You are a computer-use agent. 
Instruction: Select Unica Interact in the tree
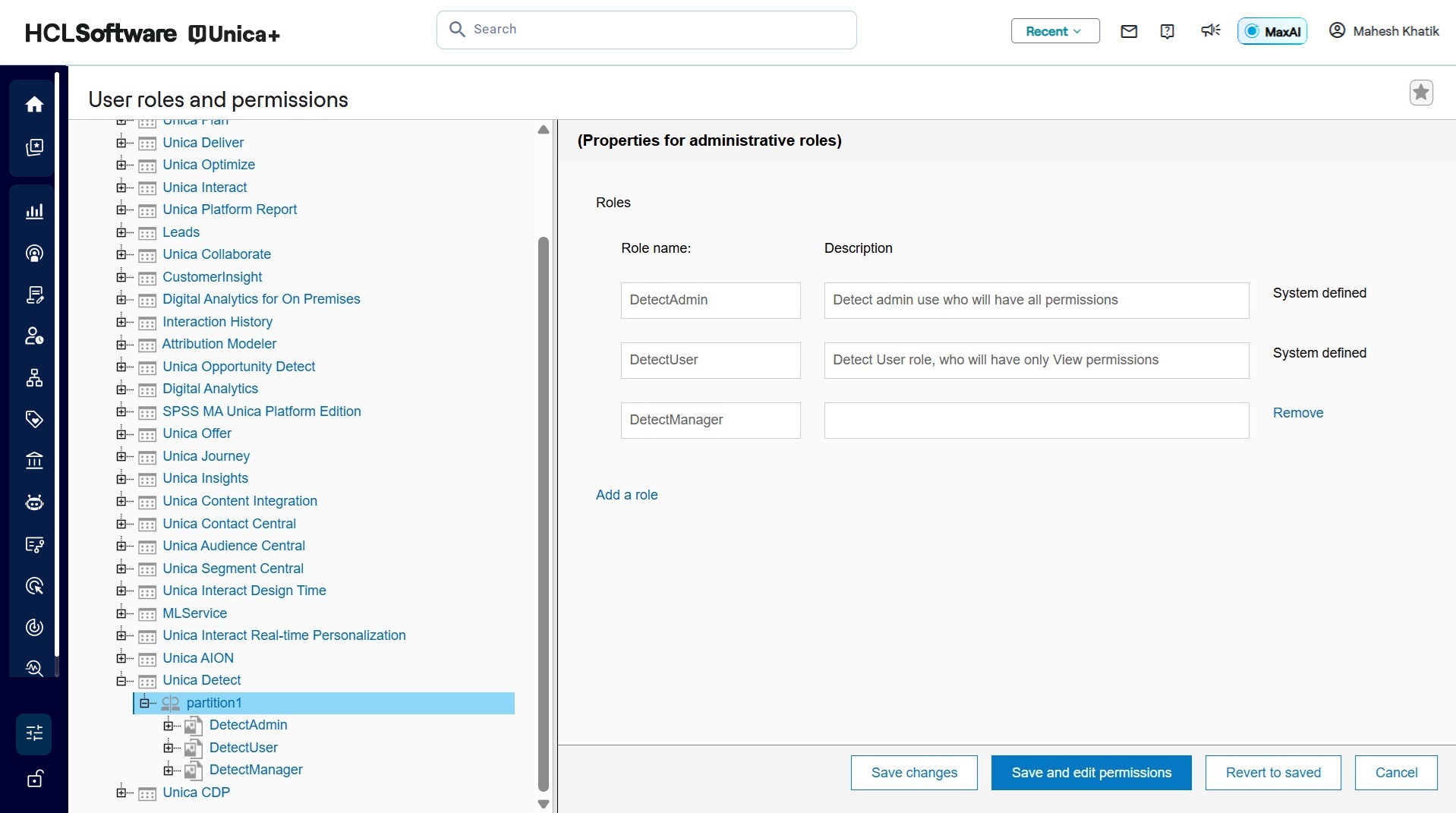coord(204,187)
